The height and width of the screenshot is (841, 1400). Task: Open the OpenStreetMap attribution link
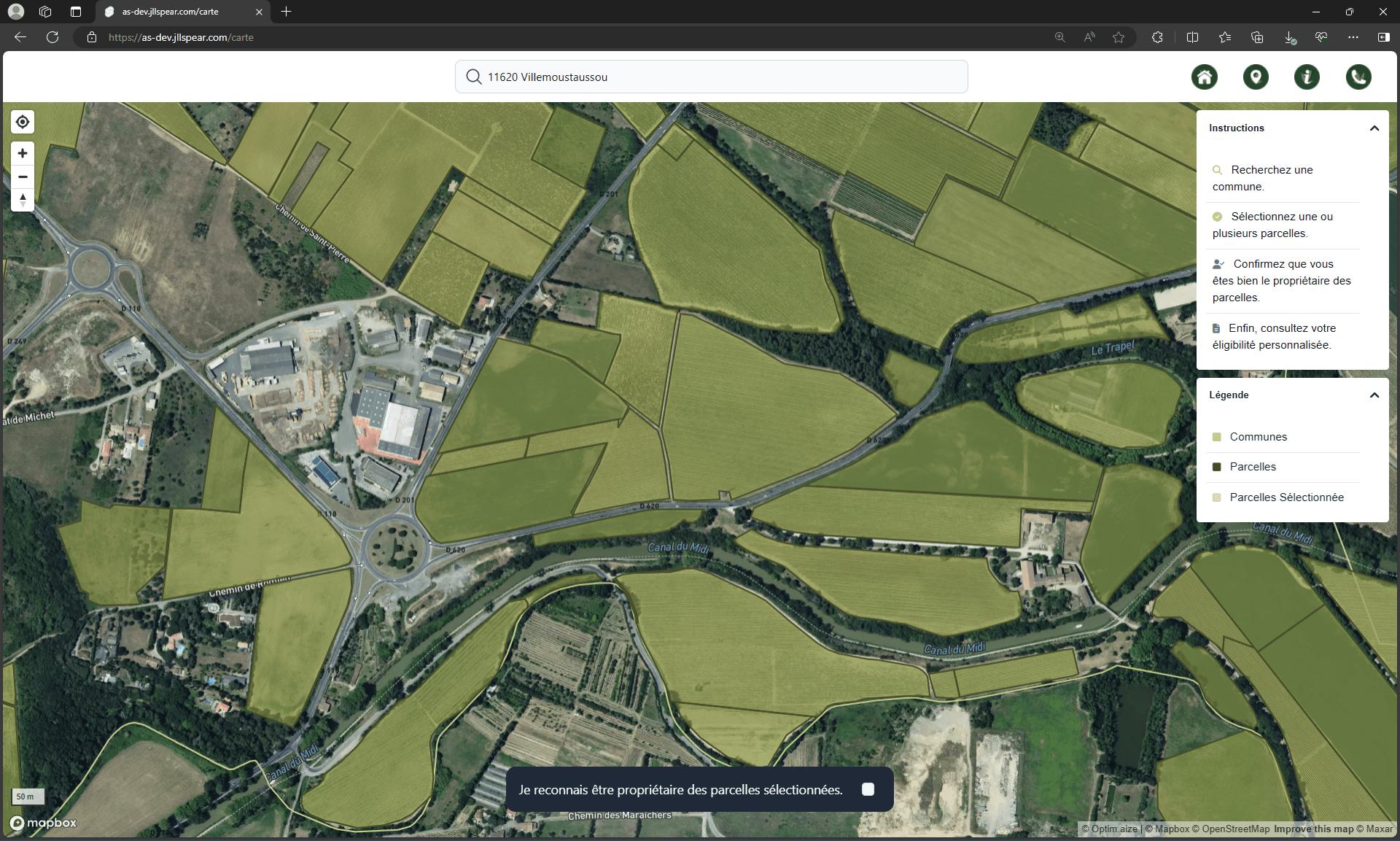[1235, 829]
